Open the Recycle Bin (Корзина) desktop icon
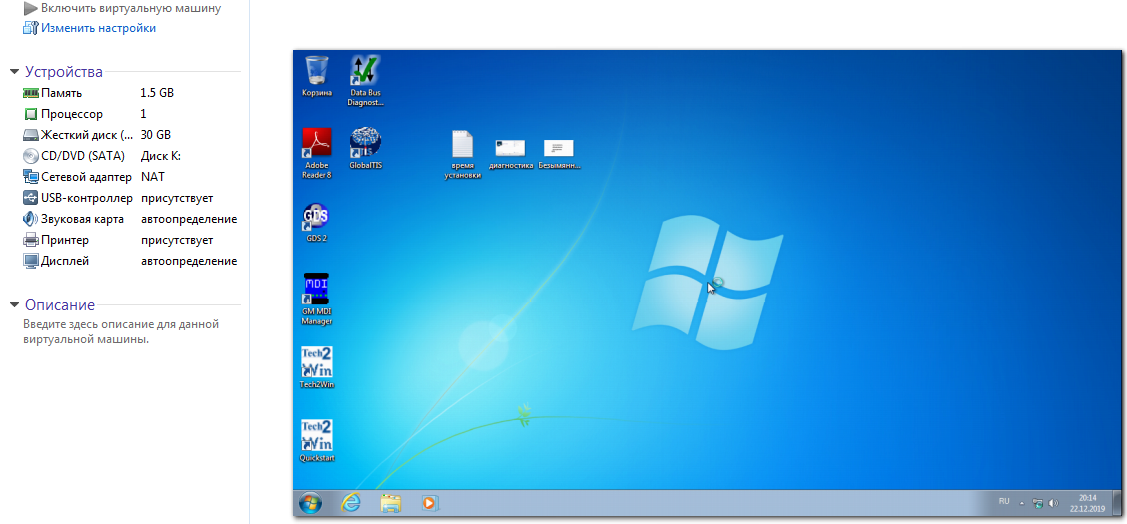Screen dimensions: 1127x524 pyautogui.click(x=317, y=73)
